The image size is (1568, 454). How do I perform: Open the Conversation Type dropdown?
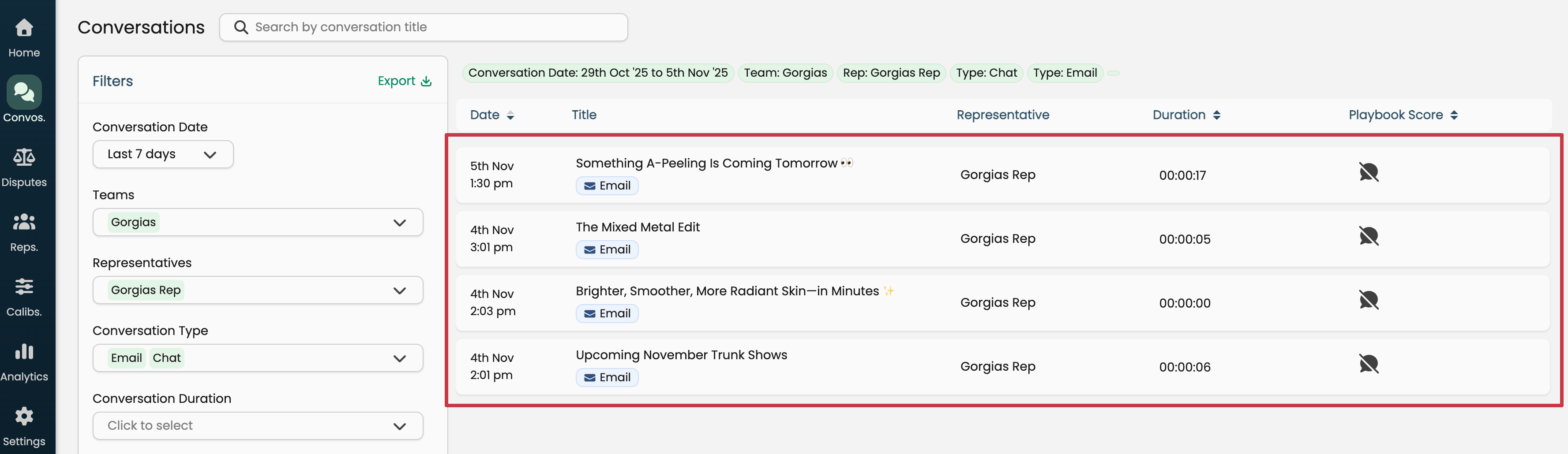258,358
